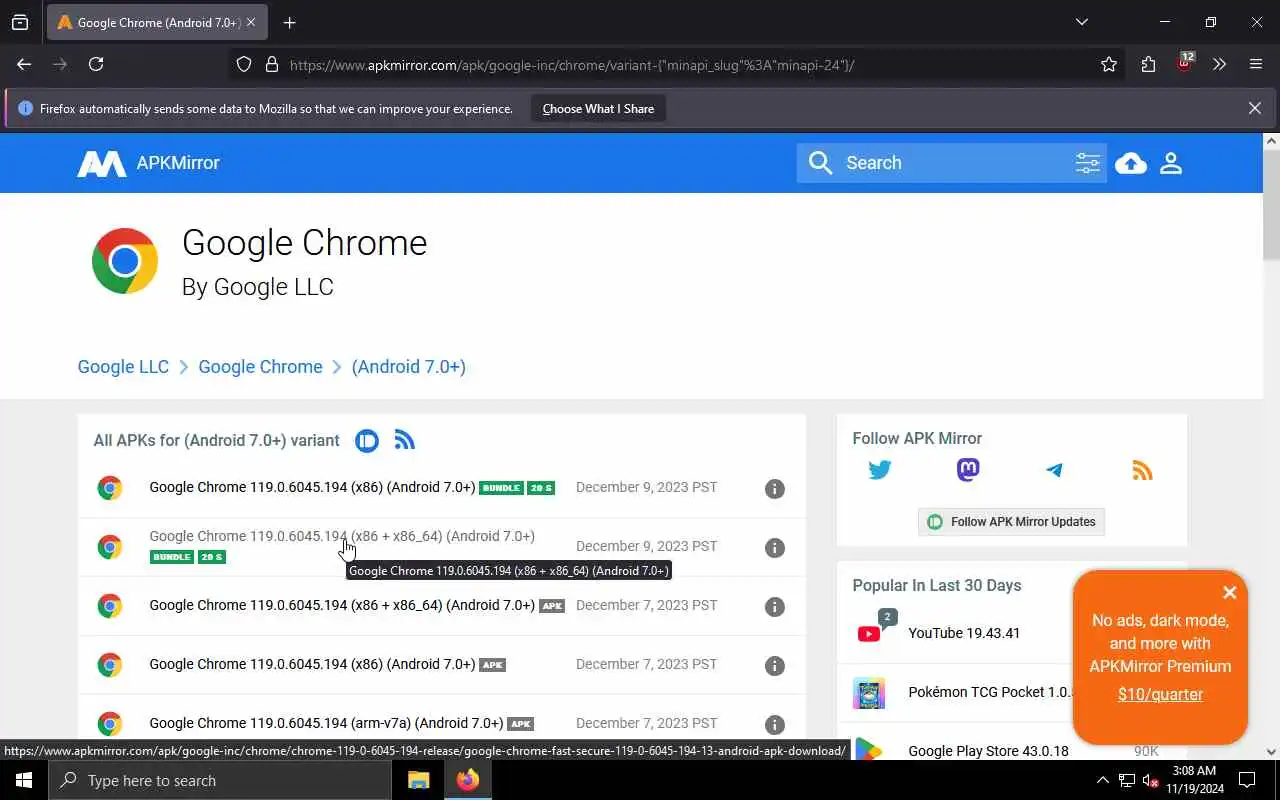The width and height of the screenshot is (1280, 800).
Task: Click YouTube app icon in popular list
Action: pos(869,634)
